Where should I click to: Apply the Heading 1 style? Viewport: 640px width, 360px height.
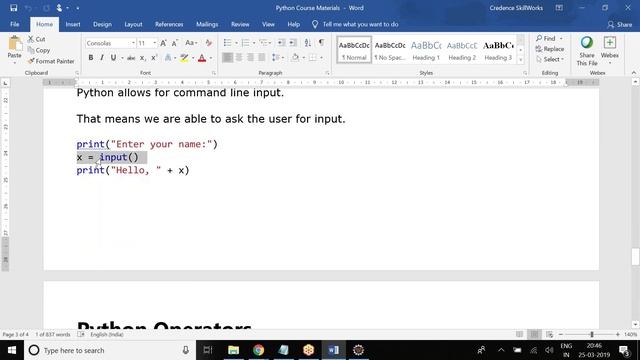[426, 50]
